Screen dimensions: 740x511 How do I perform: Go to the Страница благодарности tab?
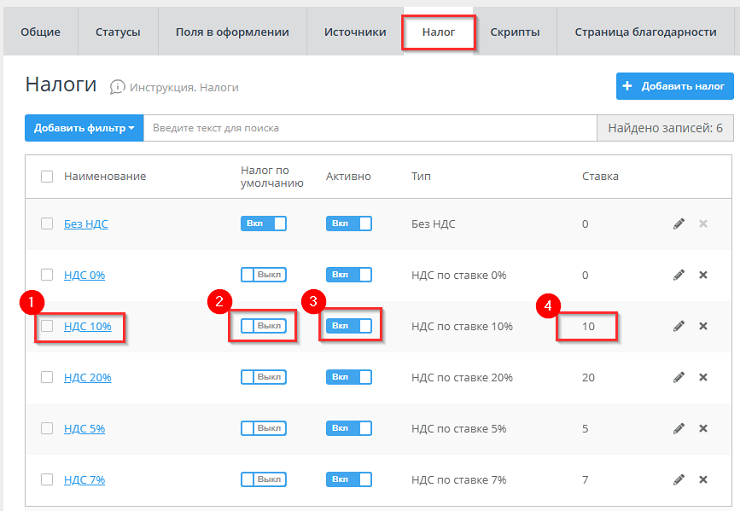click(645, 32)
